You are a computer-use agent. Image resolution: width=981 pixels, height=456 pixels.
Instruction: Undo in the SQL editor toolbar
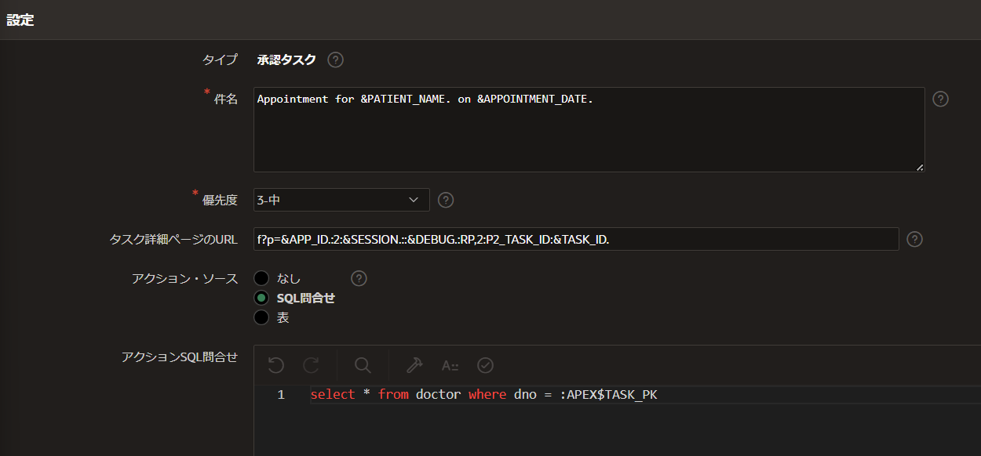coord(276,365)
